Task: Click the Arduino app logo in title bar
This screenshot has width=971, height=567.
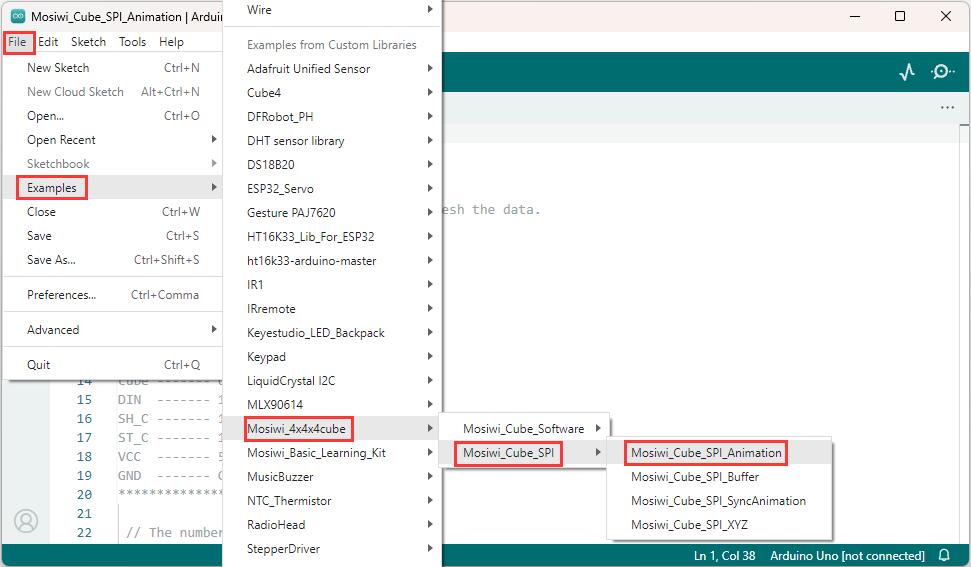Action: coord(18,16)
